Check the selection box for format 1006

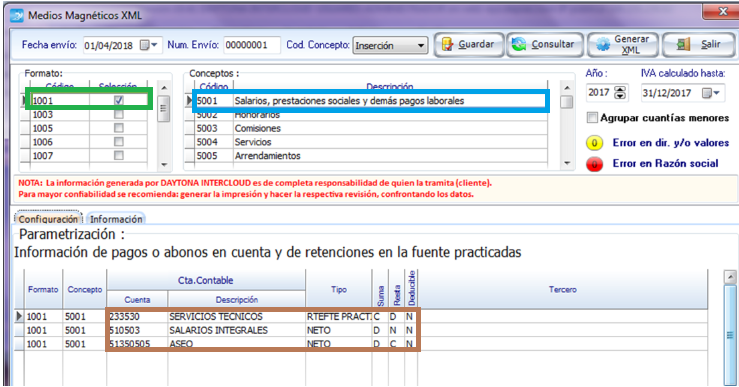tap(119, 142)
